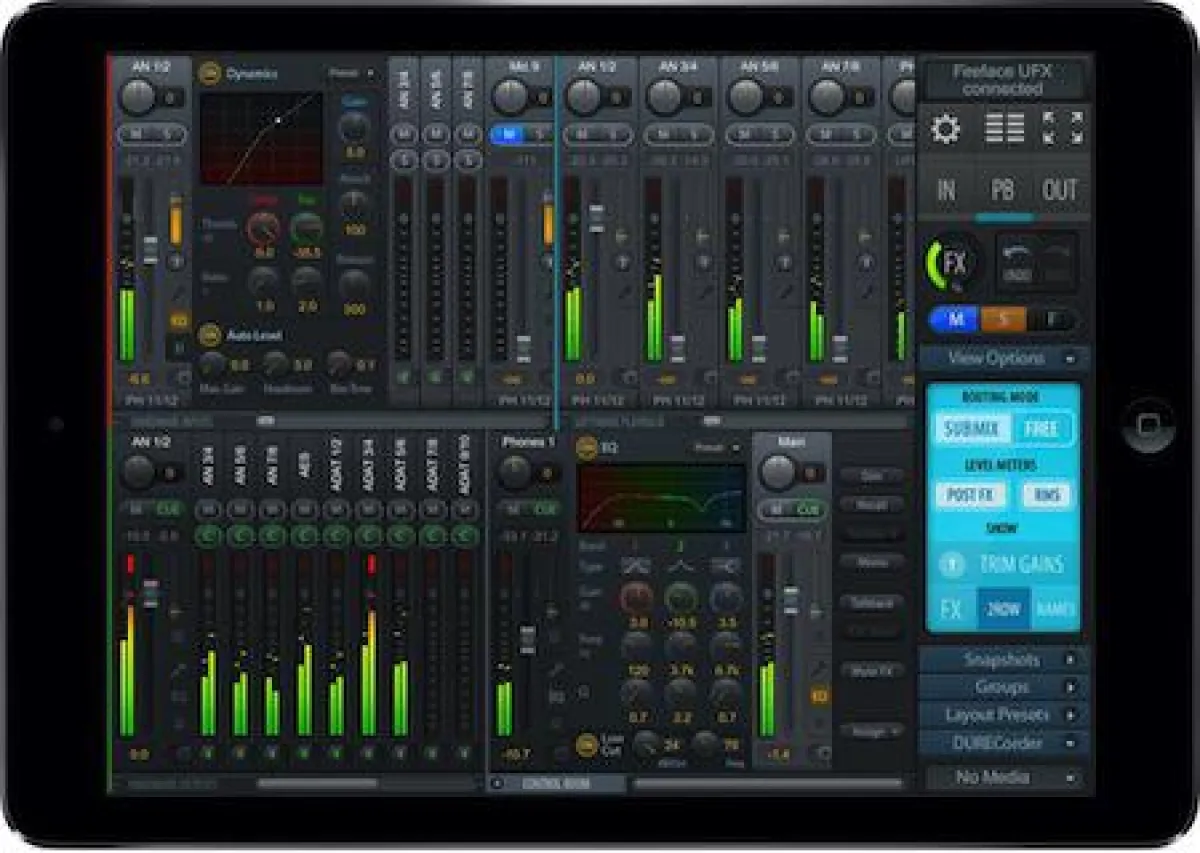Toggle Trim Gains in the View Options panel
This screenshot has width=1200, height=853.
coord(1000,563)
